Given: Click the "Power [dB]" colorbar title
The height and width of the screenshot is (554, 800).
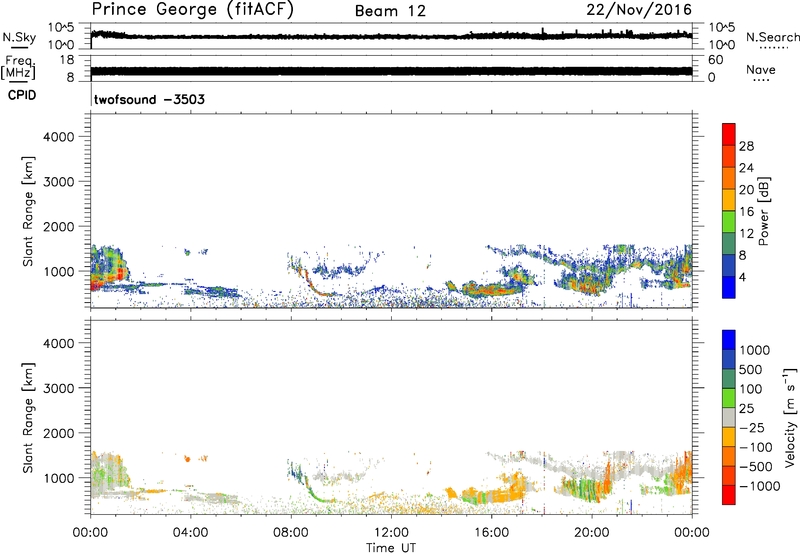Looking at the screenshot, I should click(x=763, y=211).
